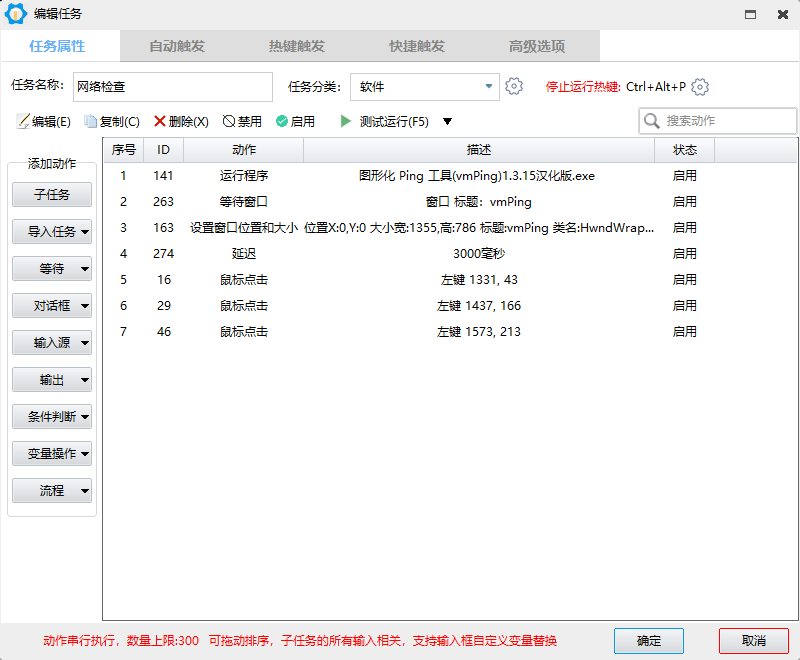Click the 确定 confirm button
The height and width of the screenshot is (660, 800).
tap(648, 641)
